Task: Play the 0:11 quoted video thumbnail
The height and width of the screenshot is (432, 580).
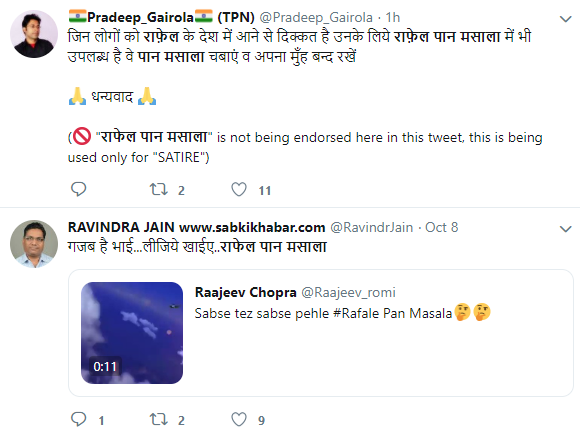Action: coord(132,333)
